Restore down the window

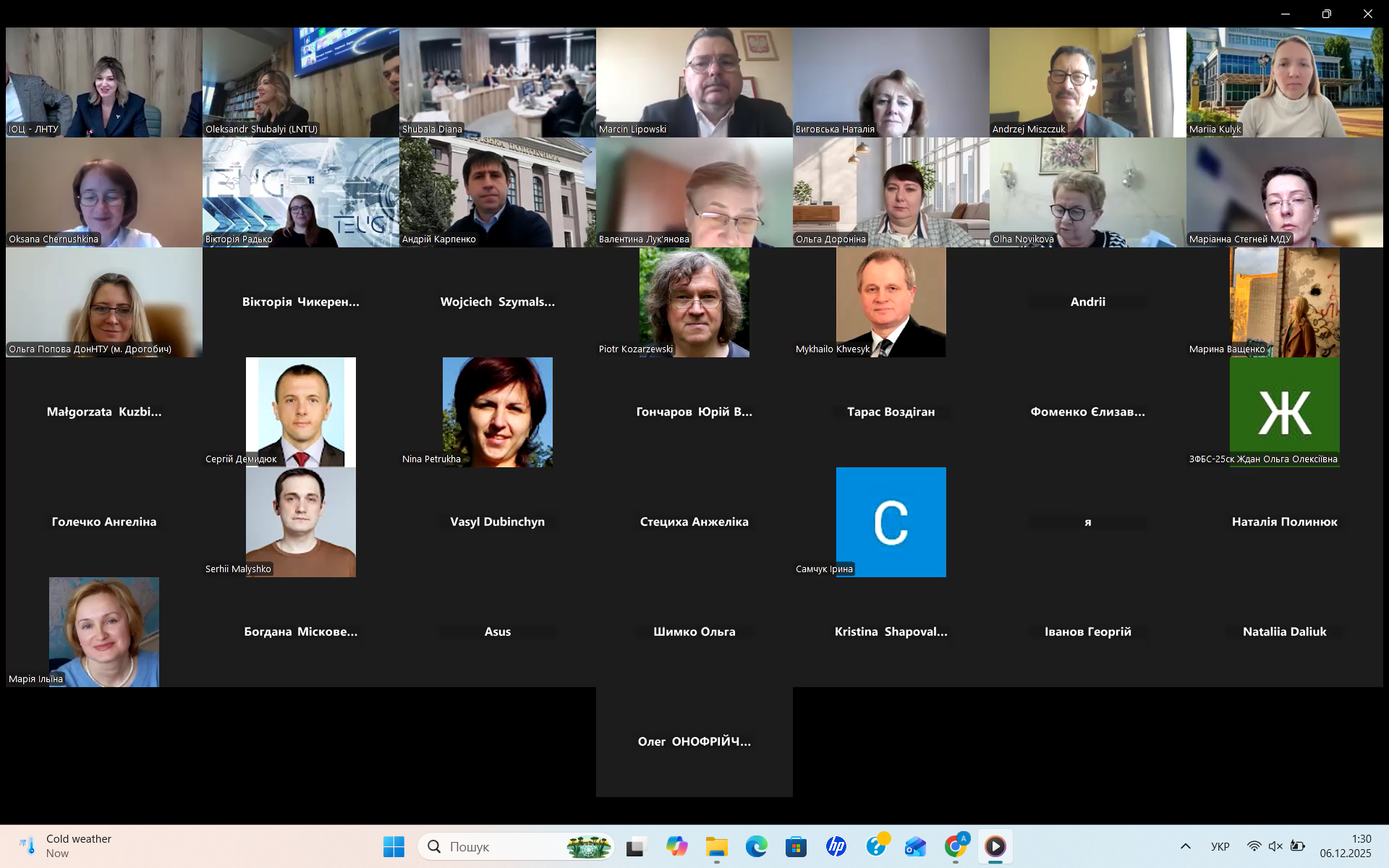(x=1326, y=14)
